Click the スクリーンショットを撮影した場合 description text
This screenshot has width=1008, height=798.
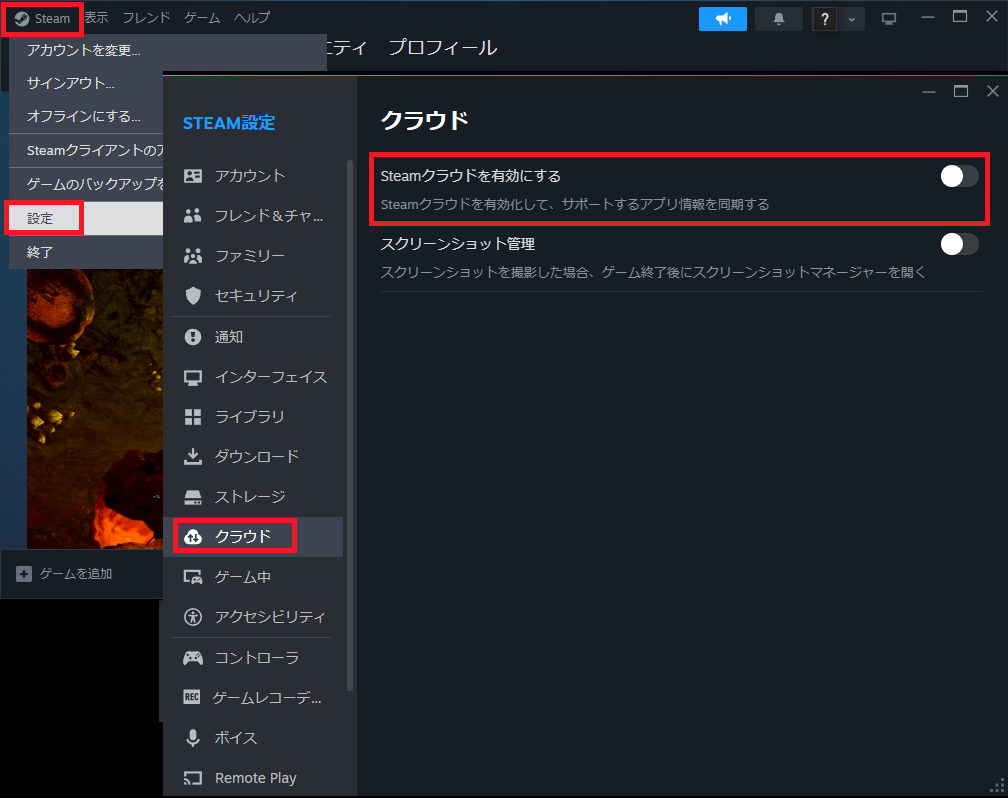(x=653, y=273)
